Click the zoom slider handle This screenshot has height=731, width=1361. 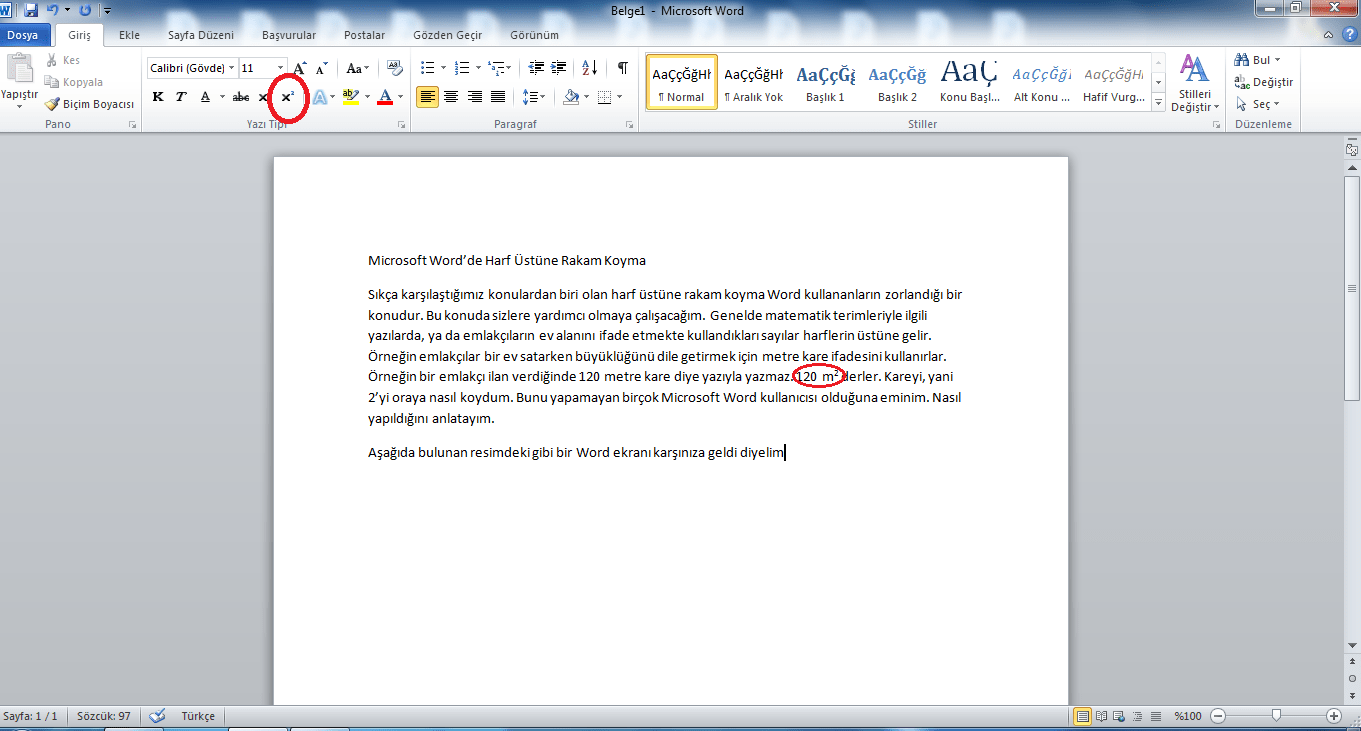(1276, 716)
